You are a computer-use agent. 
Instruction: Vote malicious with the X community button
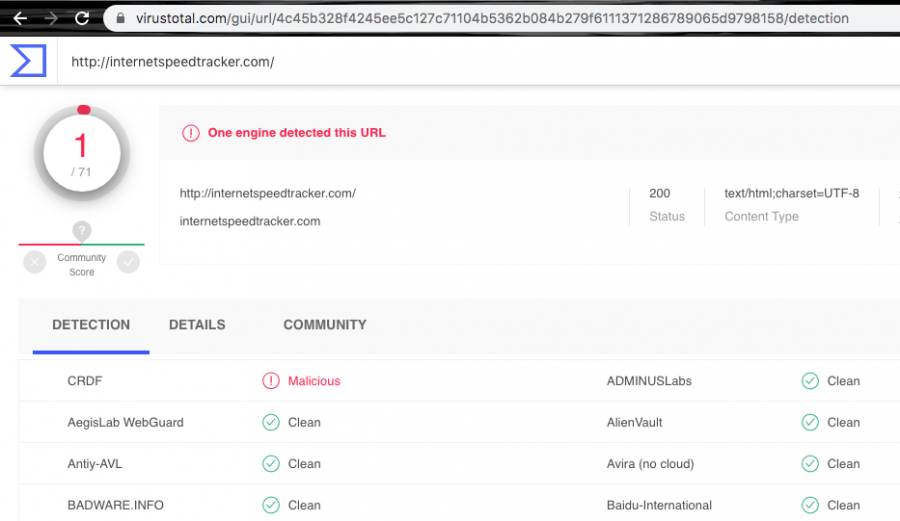pos(35,262)
